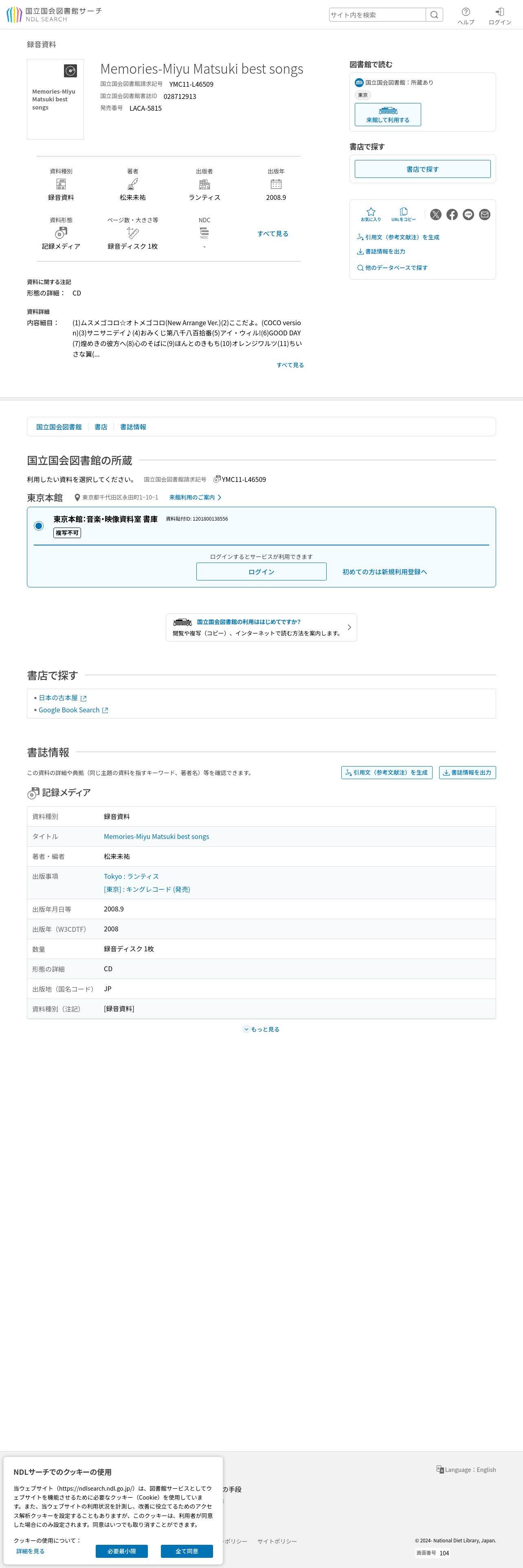Screen dimensions: 523x1568
Task: Click 初めての方は新規利用登録へ link
Action: tap(385, 572)
